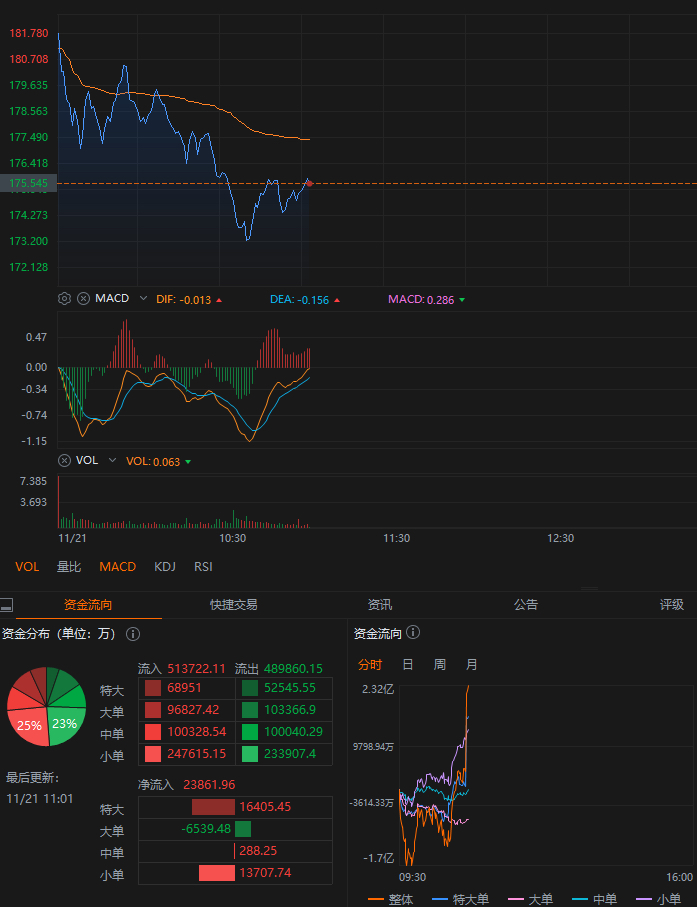
Task: Open MACD indicator settings gear
Action: click(x=65, y=298)
